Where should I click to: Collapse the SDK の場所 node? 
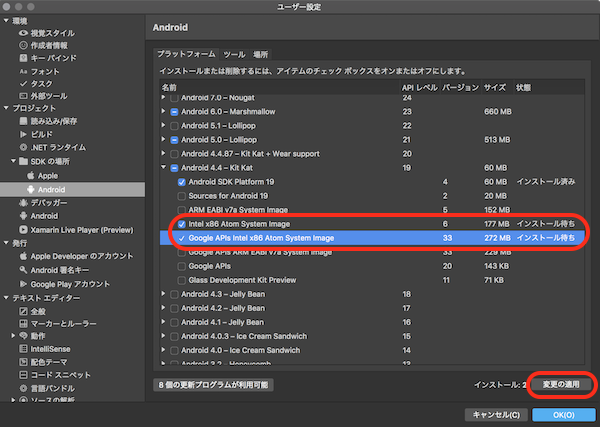pos(13,161)
